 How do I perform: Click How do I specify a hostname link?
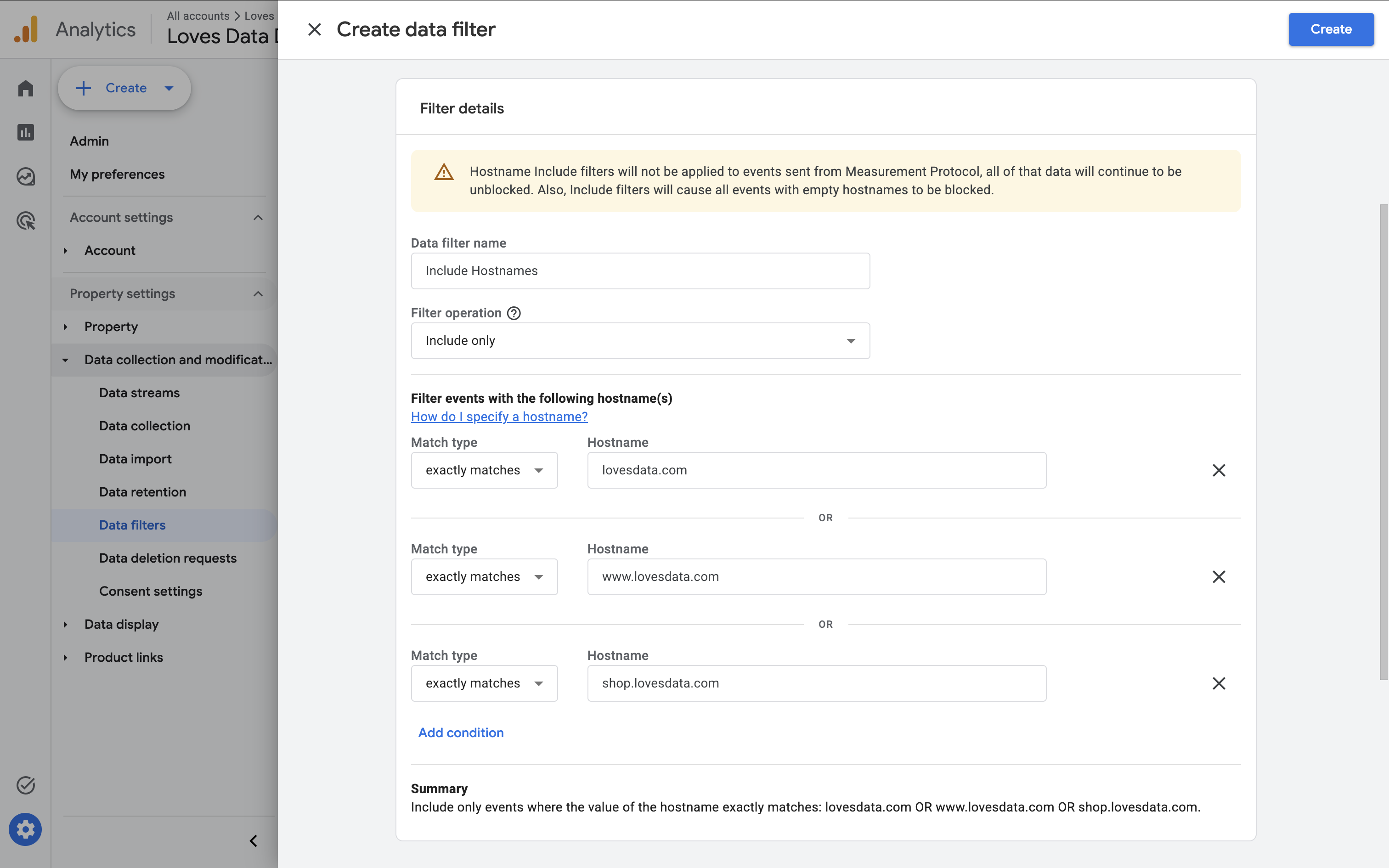tap(499, 417)
